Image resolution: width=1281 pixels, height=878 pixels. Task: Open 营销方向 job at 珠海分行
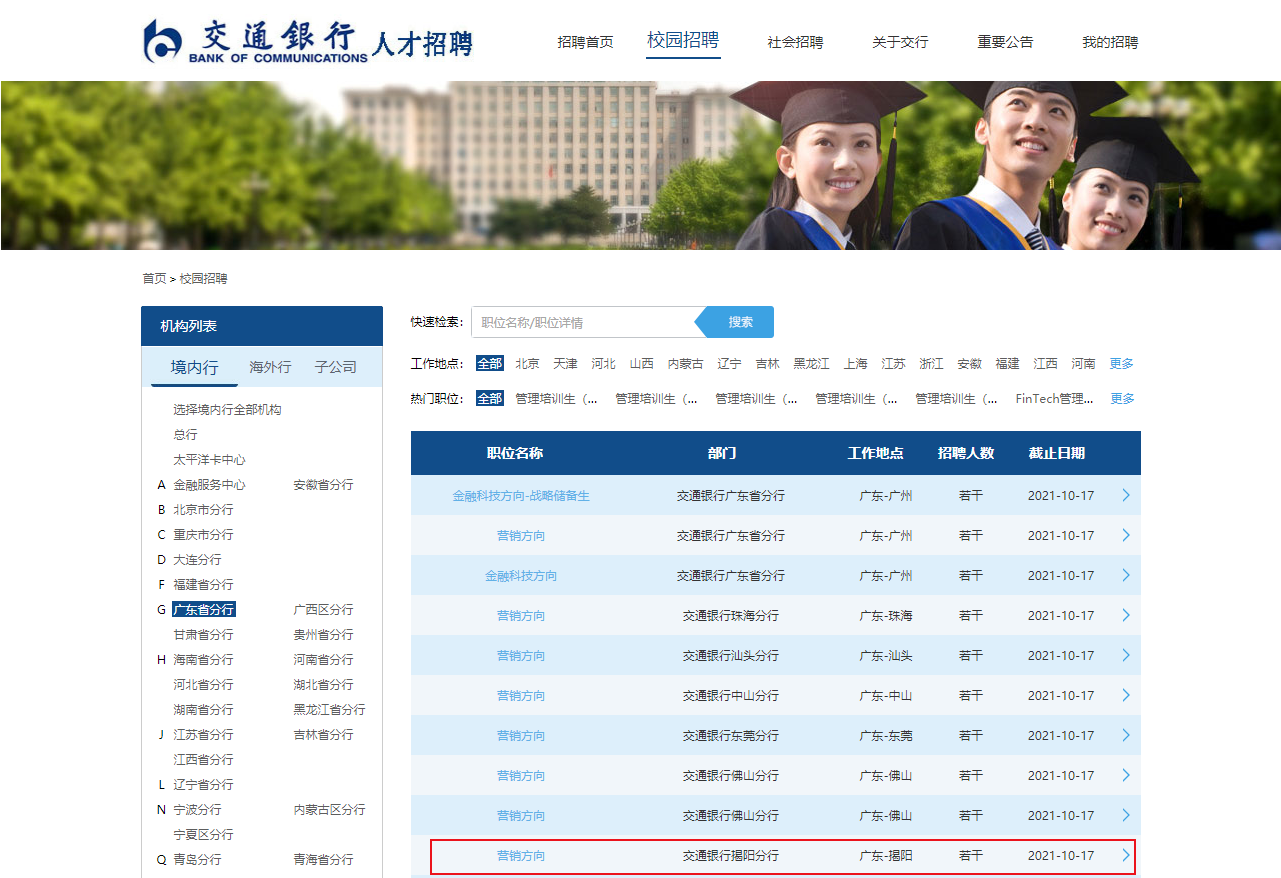(521, 615)
